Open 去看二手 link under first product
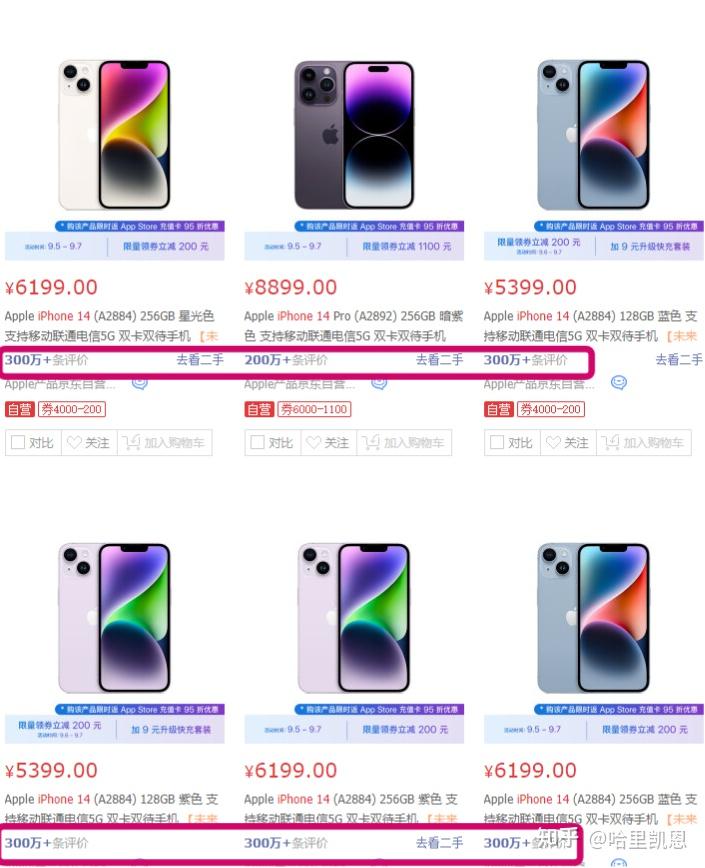Viewport: 705px width, 868px height. [200, 360]
